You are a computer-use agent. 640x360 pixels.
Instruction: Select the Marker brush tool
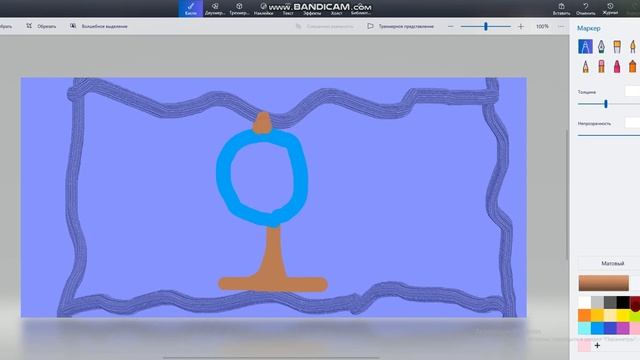(585, 47)
